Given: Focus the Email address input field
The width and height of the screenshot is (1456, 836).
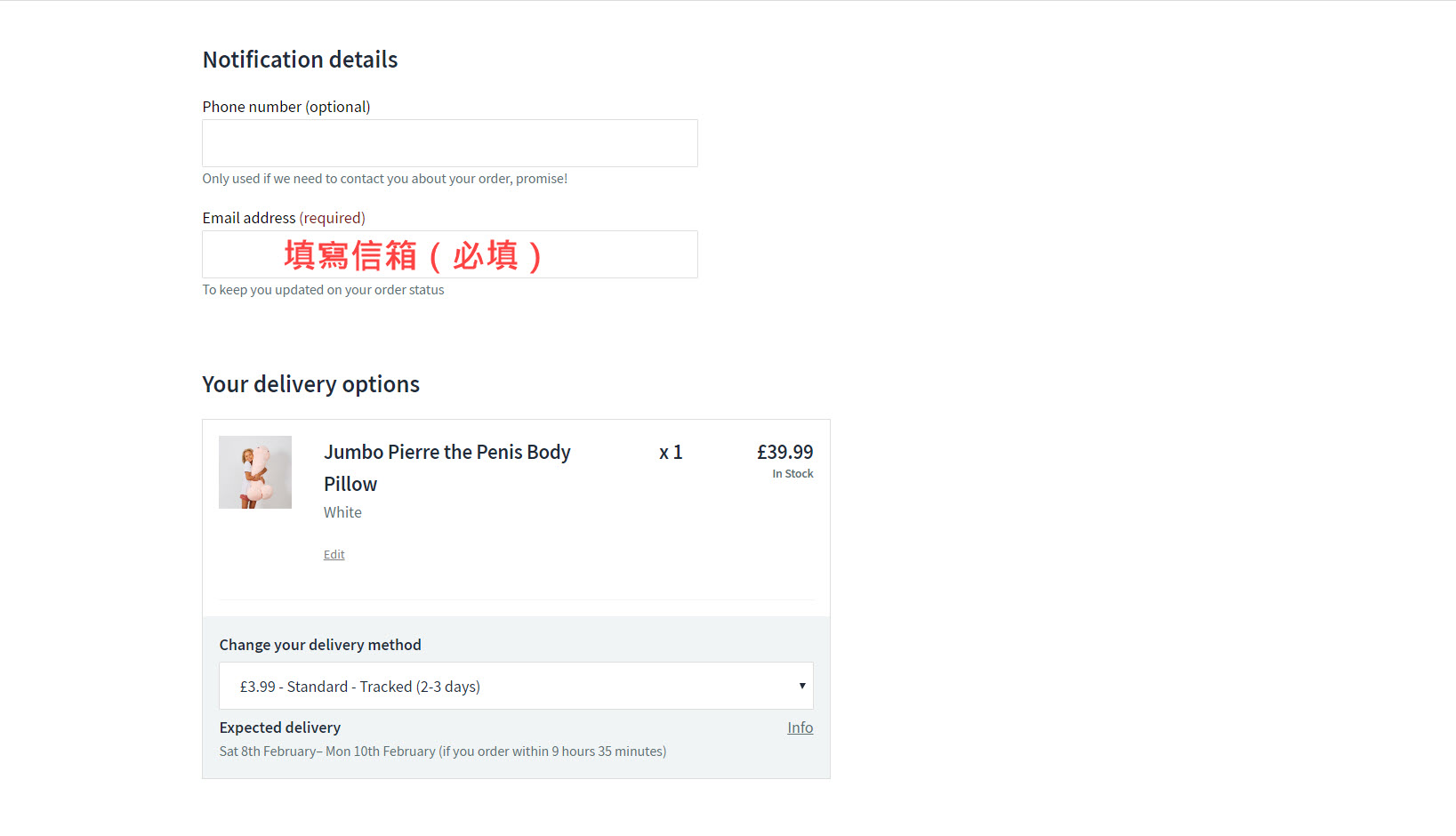Looking at the screenshot, I should pos(449,254).
